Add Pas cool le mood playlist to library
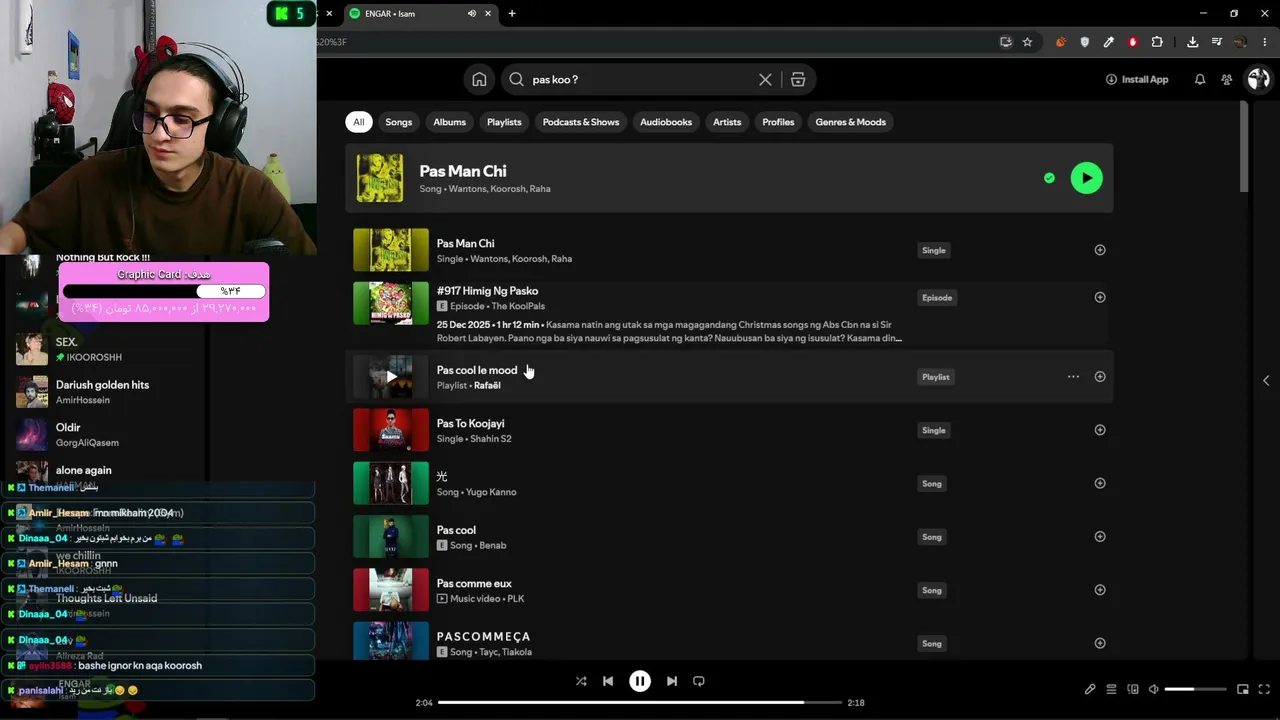The height and width of the screenshot is (720, 1280). (1100, 377)
